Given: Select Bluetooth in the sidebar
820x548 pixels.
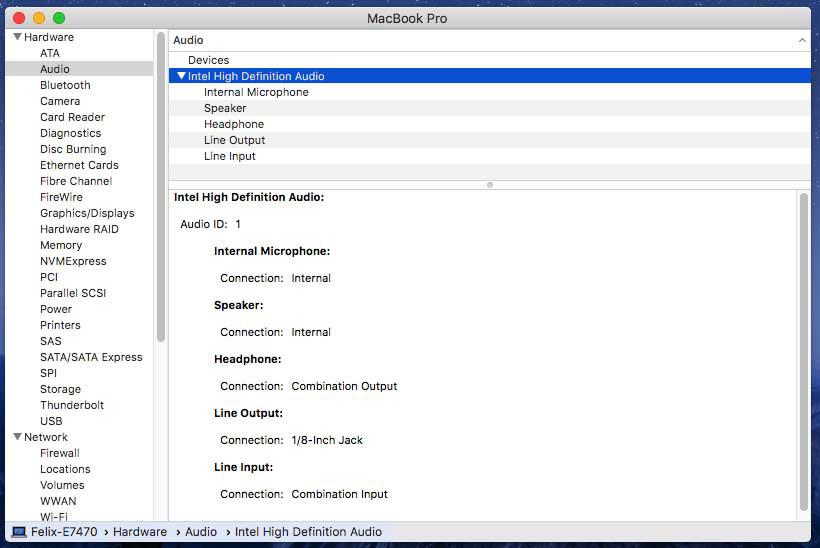Looking at the screenshot, I should point(65,85).
